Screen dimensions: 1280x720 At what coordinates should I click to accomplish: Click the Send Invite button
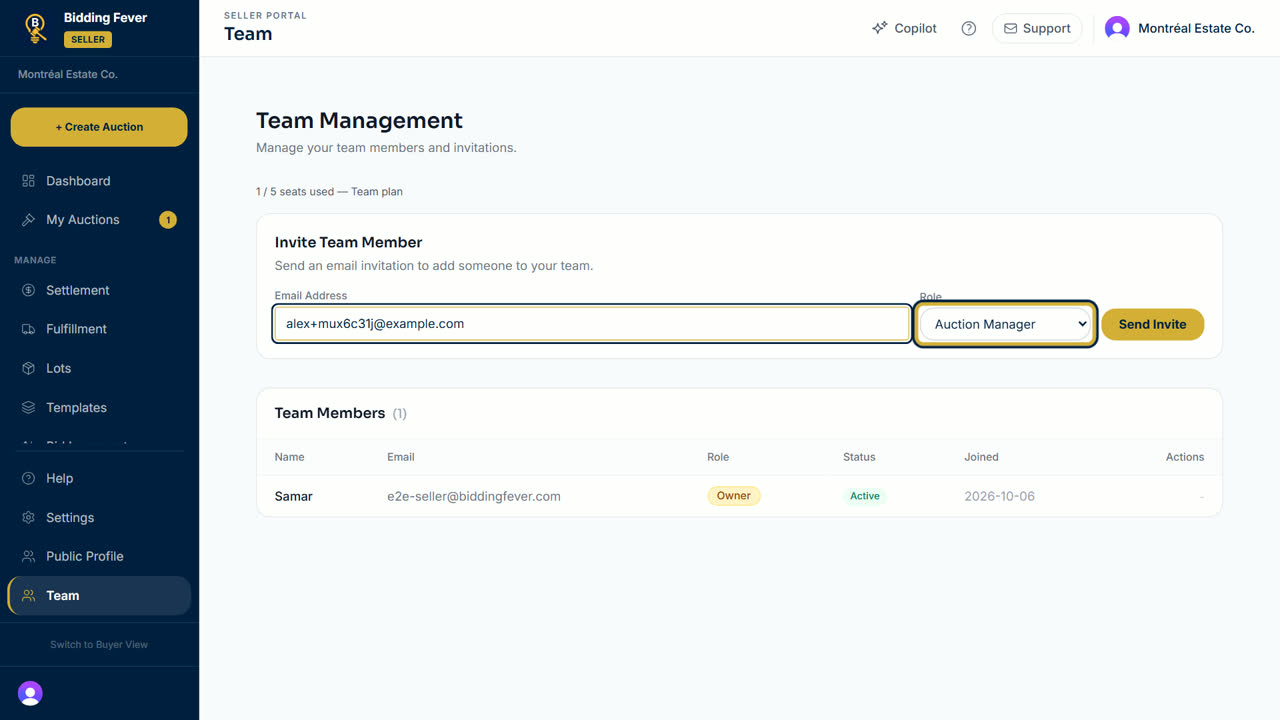(x=1152, y=324)
